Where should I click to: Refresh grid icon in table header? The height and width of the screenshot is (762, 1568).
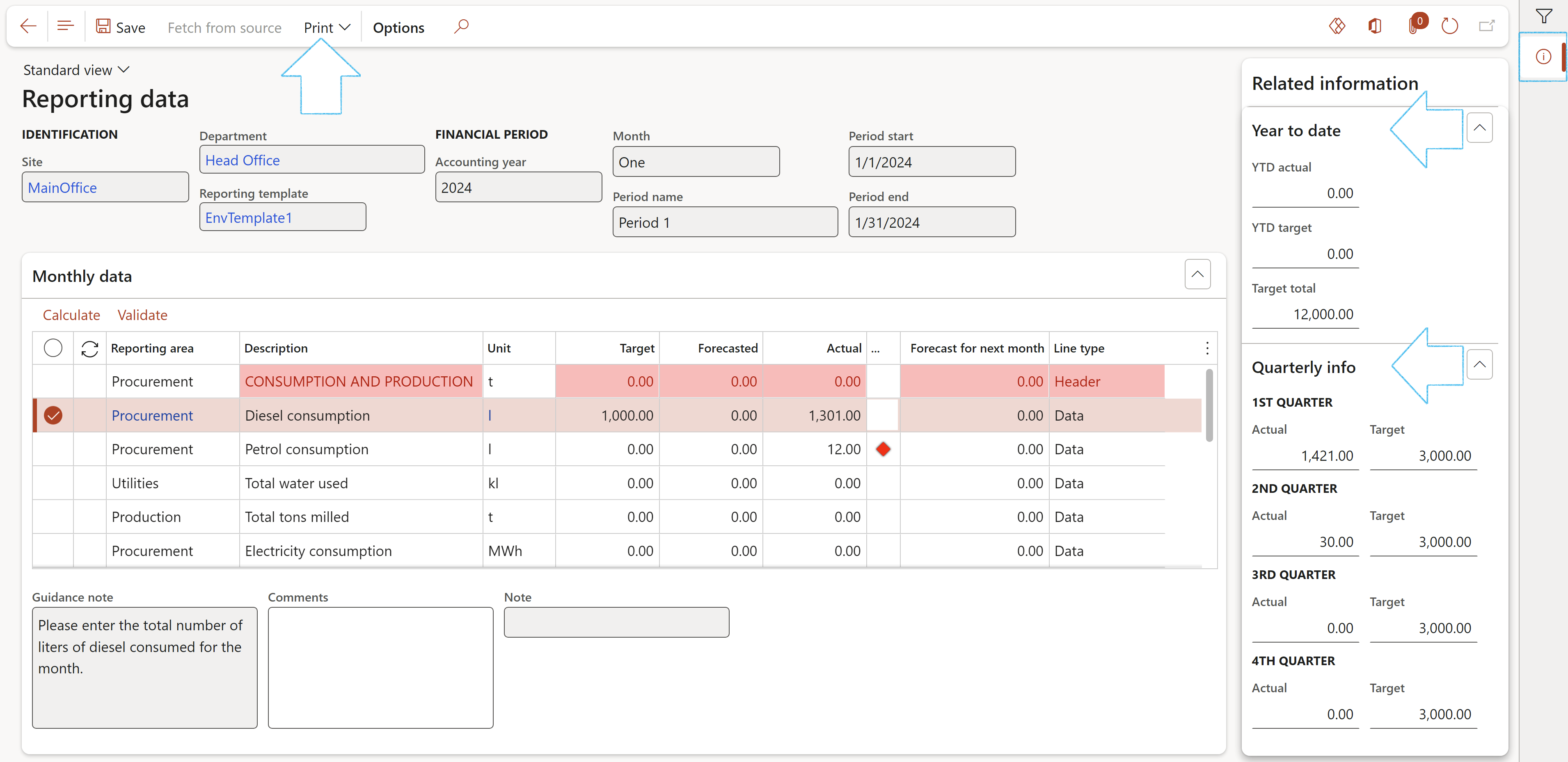click(89, 349)
